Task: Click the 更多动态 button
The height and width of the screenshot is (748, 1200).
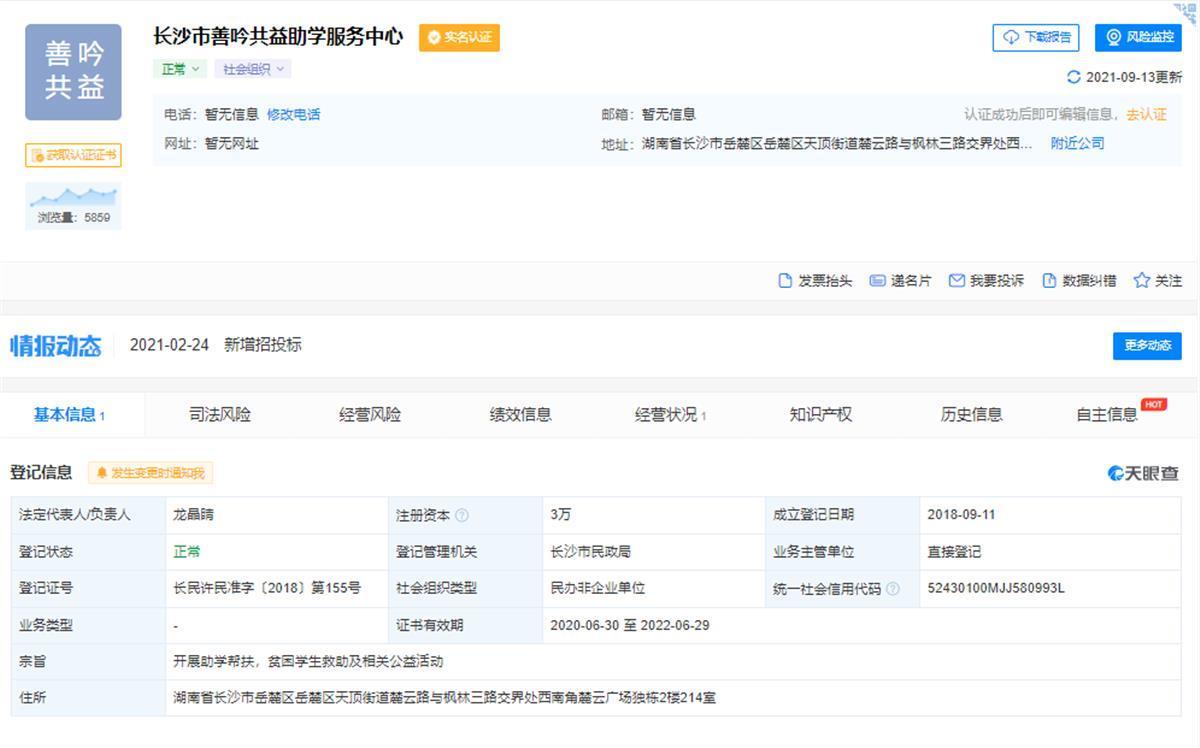Action: tap(1146, 345)
